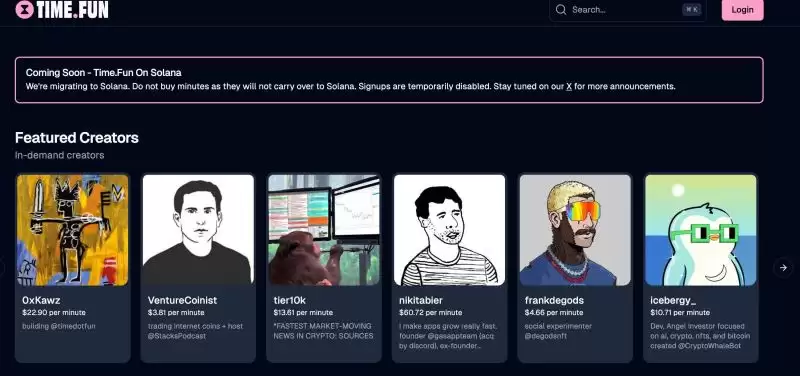Open the 0xKawz avatar artwork

click(x=72, y=230)
